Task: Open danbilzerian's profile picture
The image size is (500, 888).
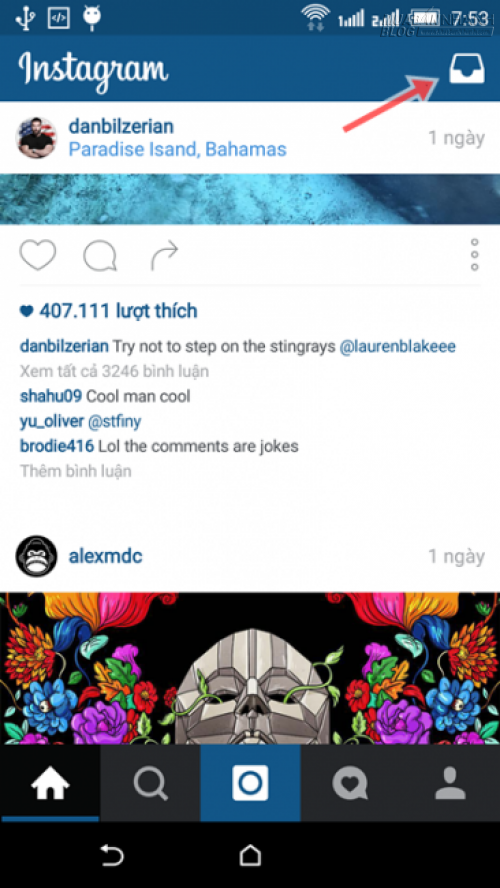Action: point(36,138)
